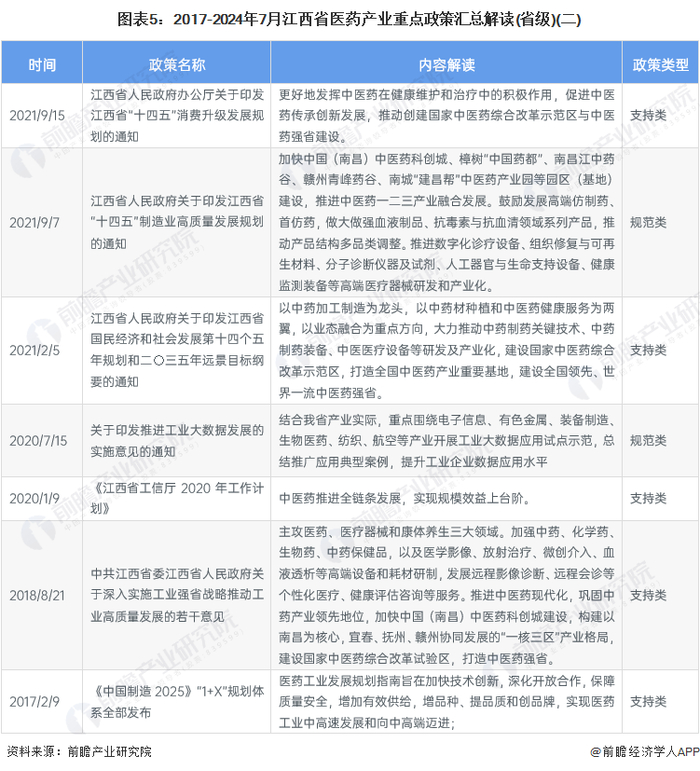This screenshot has width=700, height=771.
Task: Select the 内容解读 column header
Action: [x=446, y=64]
